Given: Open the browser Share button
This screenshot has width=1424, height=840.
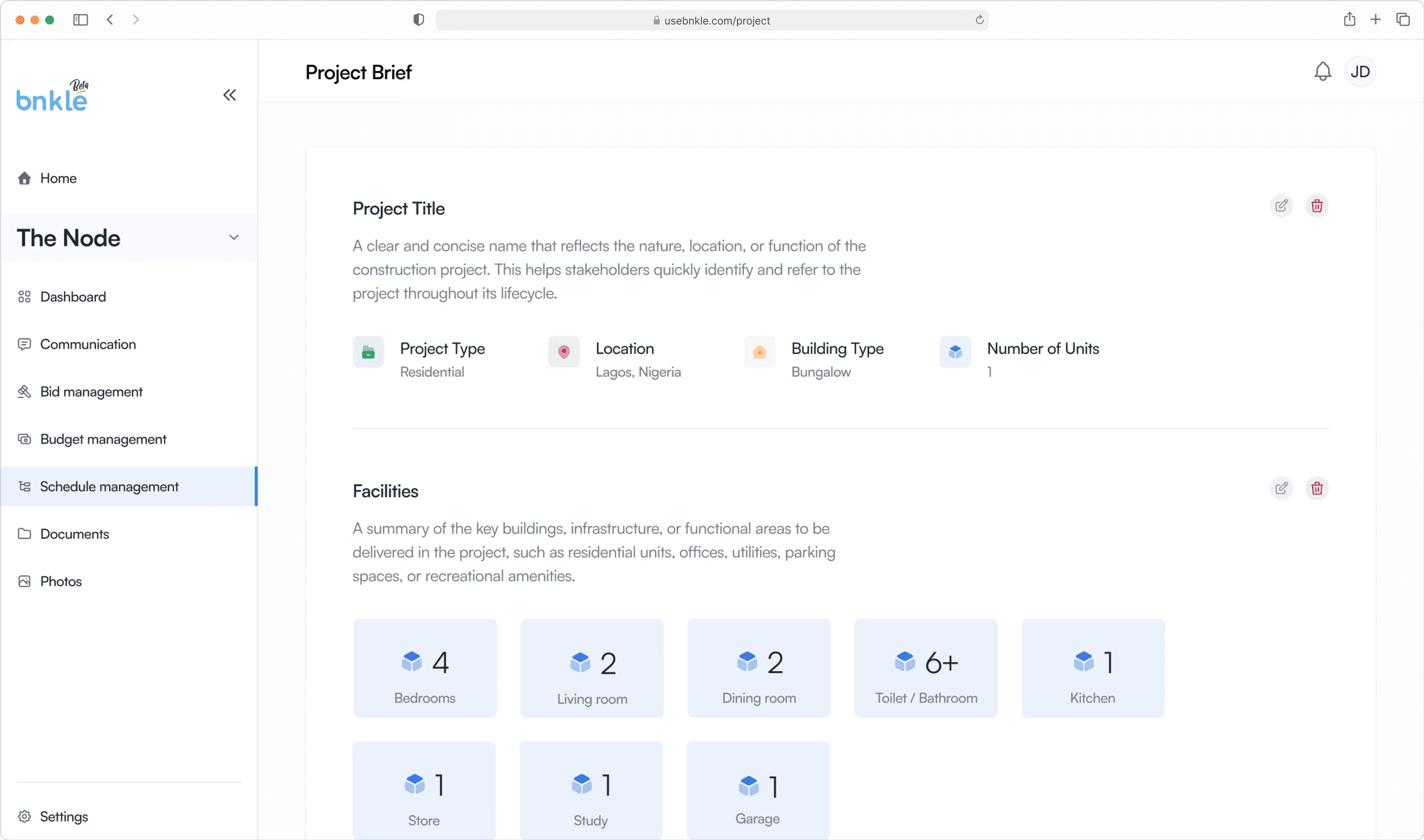Looking at the screenshot, I should (1350, 19).
